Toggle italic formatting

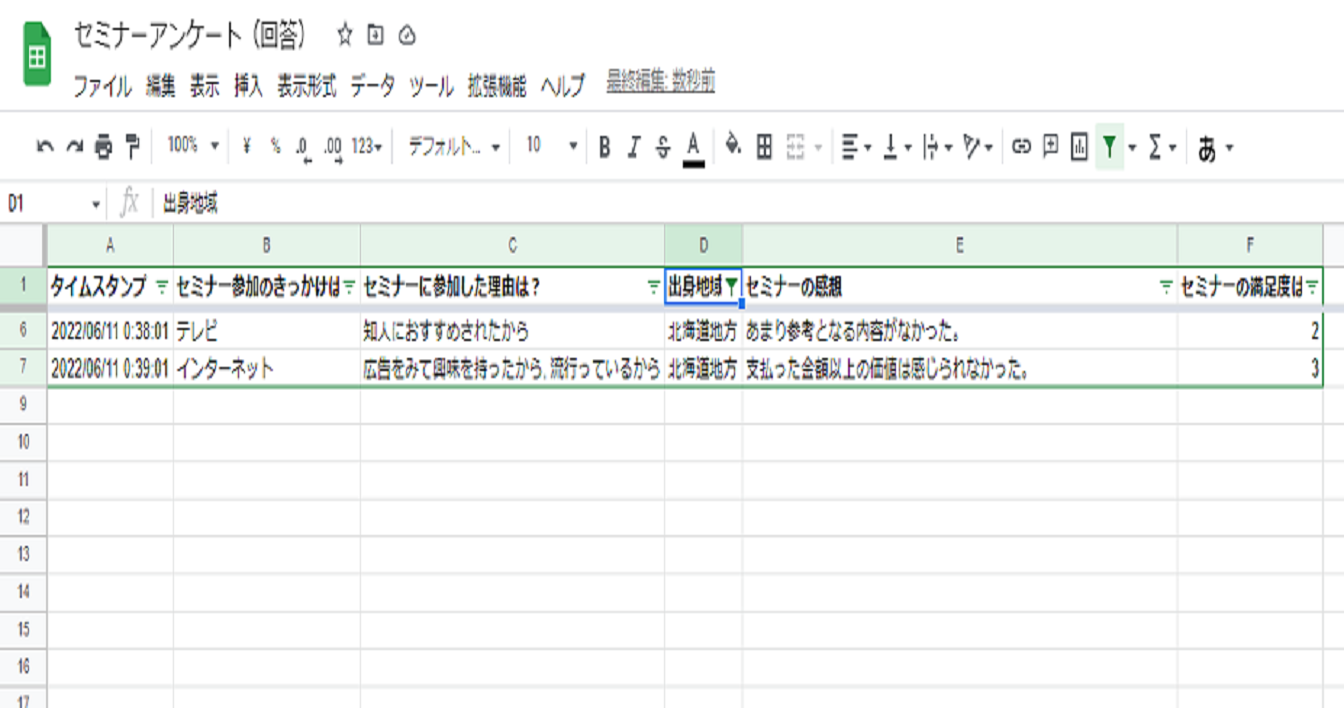(x=633, y=147)
